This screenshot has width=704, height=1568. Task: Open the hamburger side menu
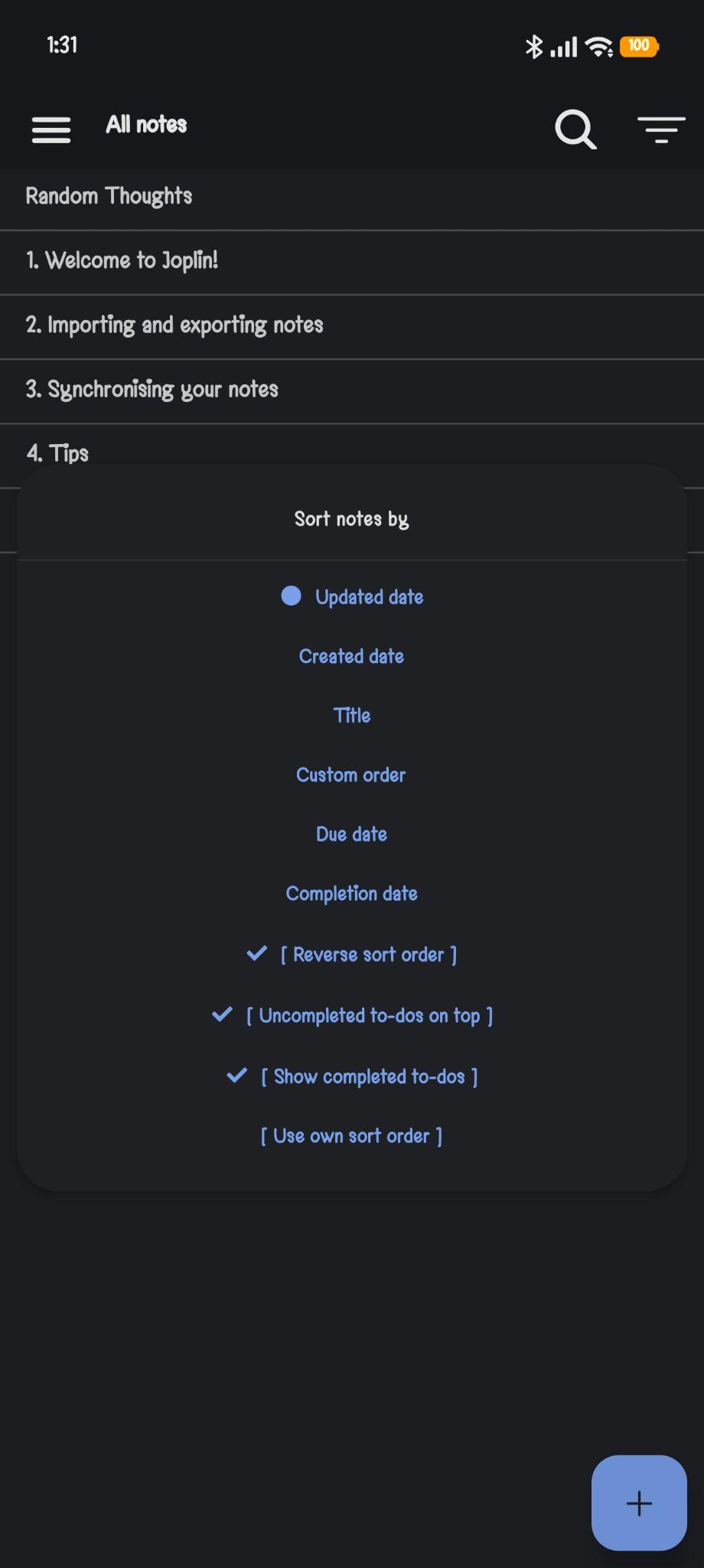pos(51,129)
